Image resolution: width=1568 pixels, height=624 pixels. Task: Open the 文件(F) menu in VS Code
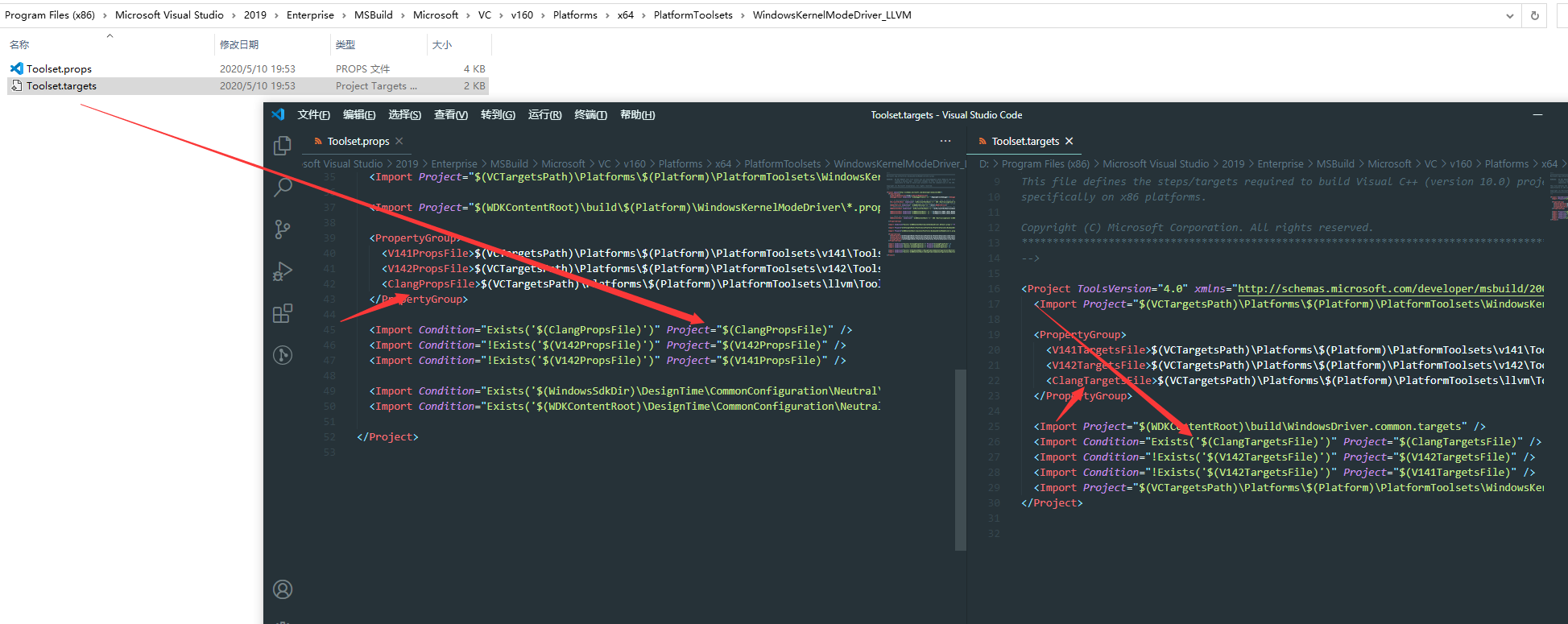coord(314,115)
